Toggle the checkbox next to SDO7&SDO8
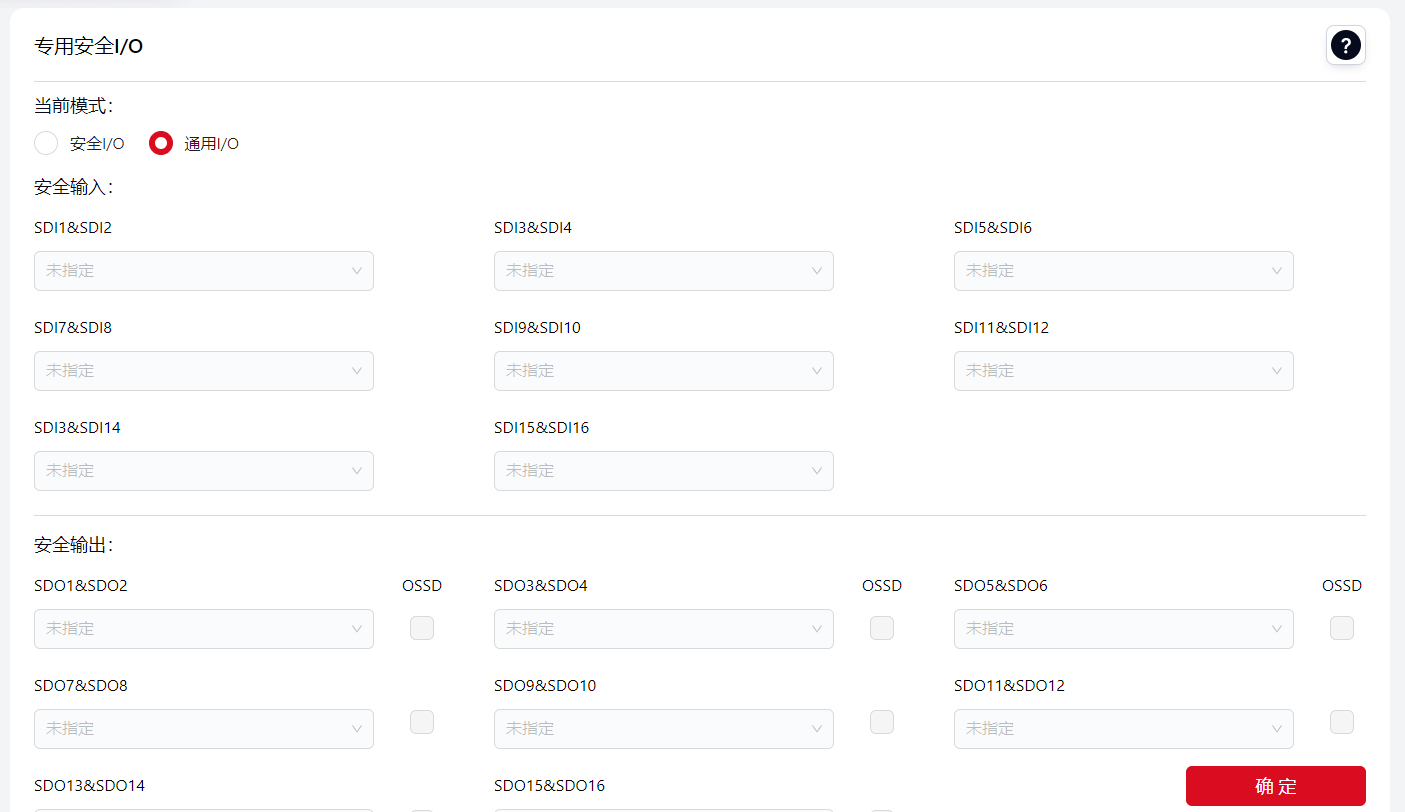1405x812 pixels. (x=422, y=722)
